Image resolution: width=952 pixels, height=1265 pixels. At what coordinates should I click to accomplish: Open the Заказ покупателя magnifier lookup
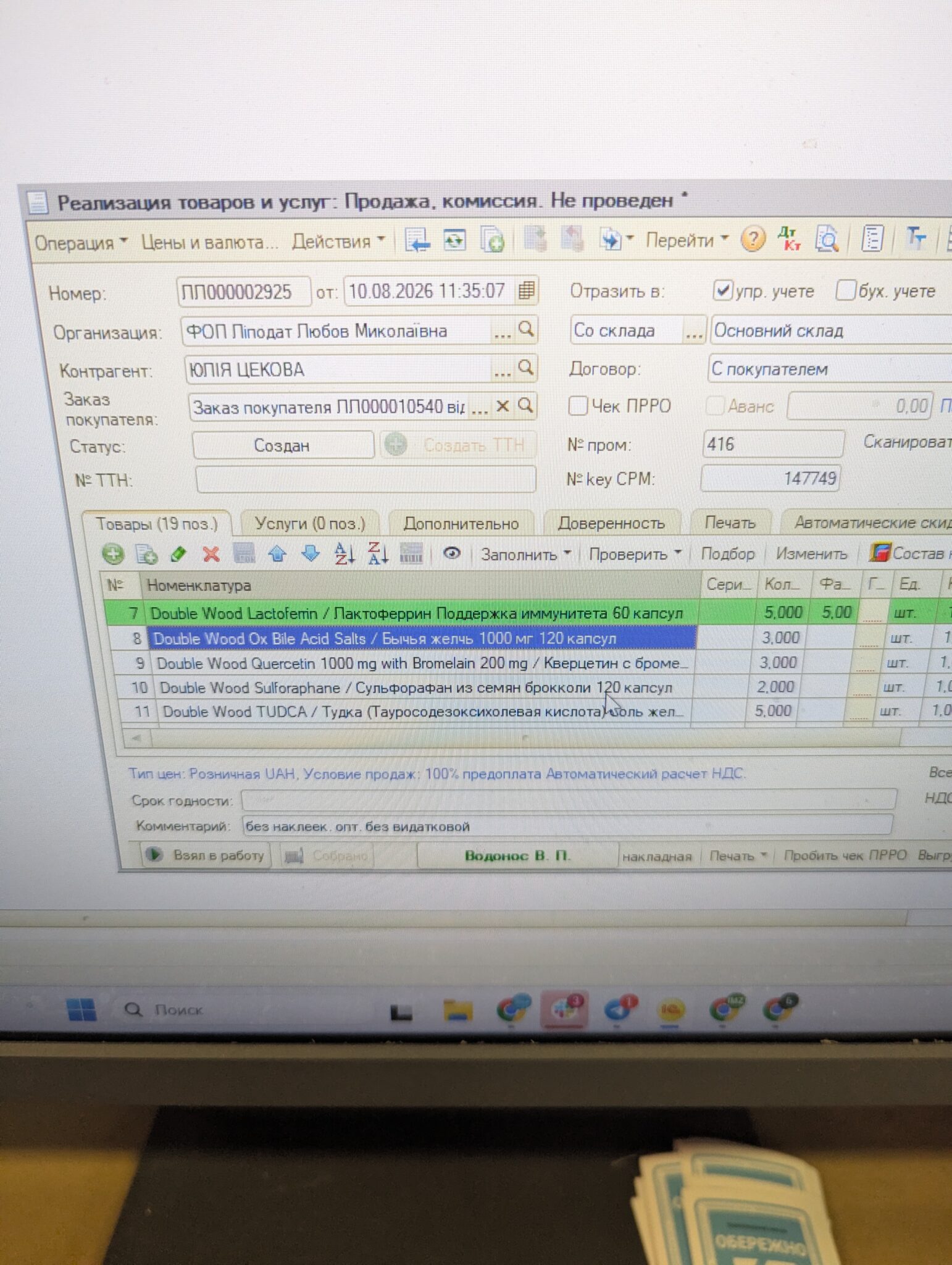(525, 405)
